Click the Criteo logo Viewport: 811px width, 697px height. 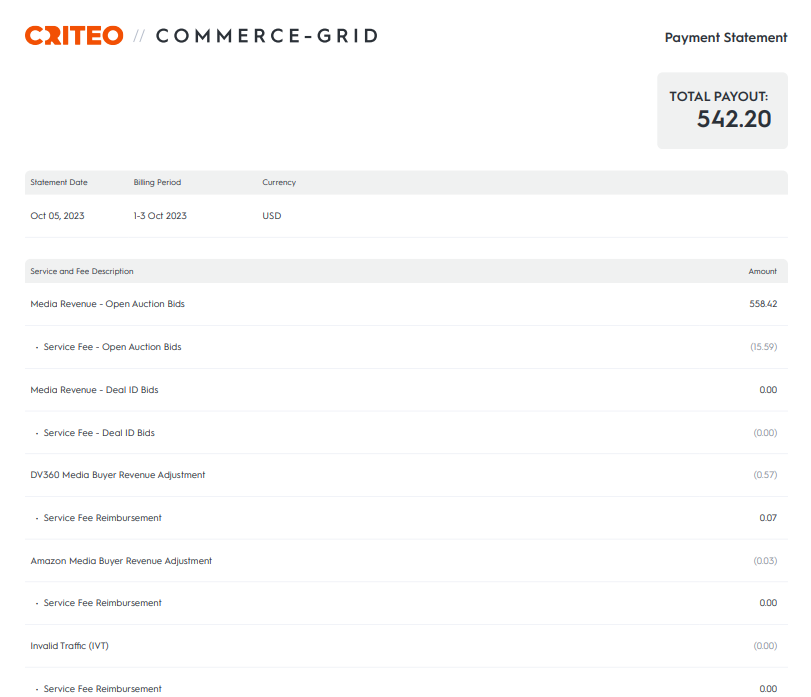[74, 36]
